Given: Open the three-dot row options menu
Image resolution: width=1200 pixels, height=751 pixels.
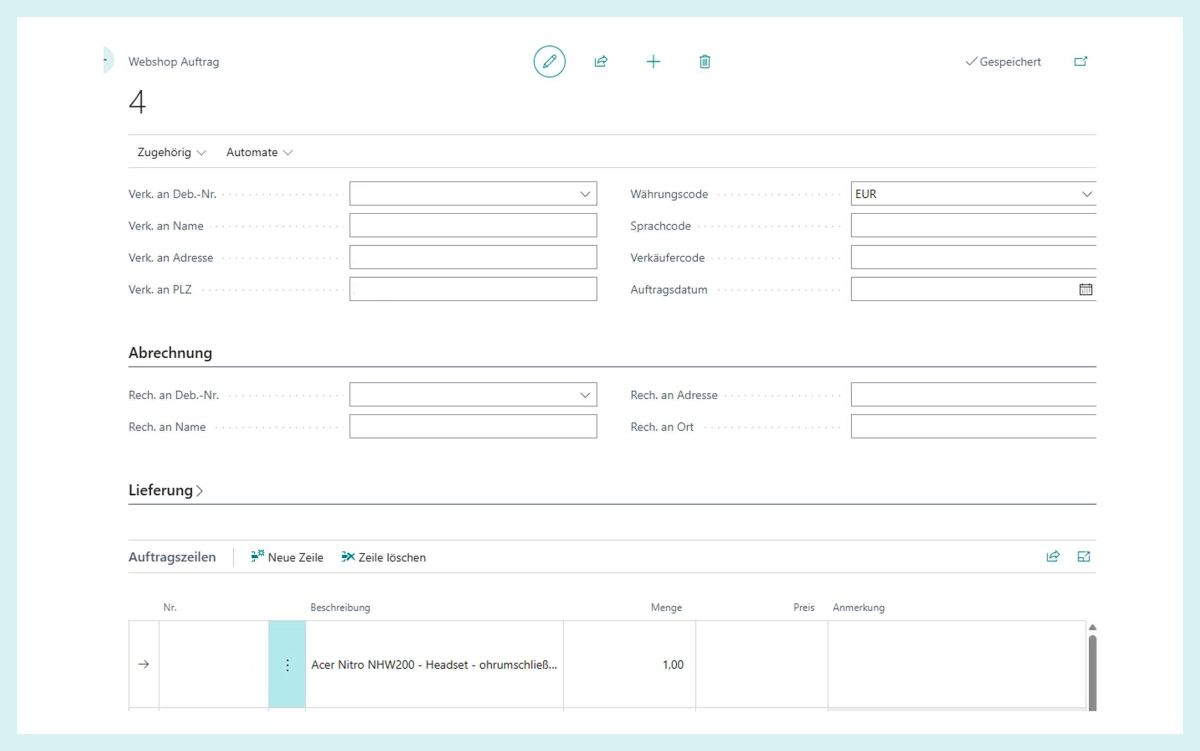Looking at the screenshot, I should [287, 665].
